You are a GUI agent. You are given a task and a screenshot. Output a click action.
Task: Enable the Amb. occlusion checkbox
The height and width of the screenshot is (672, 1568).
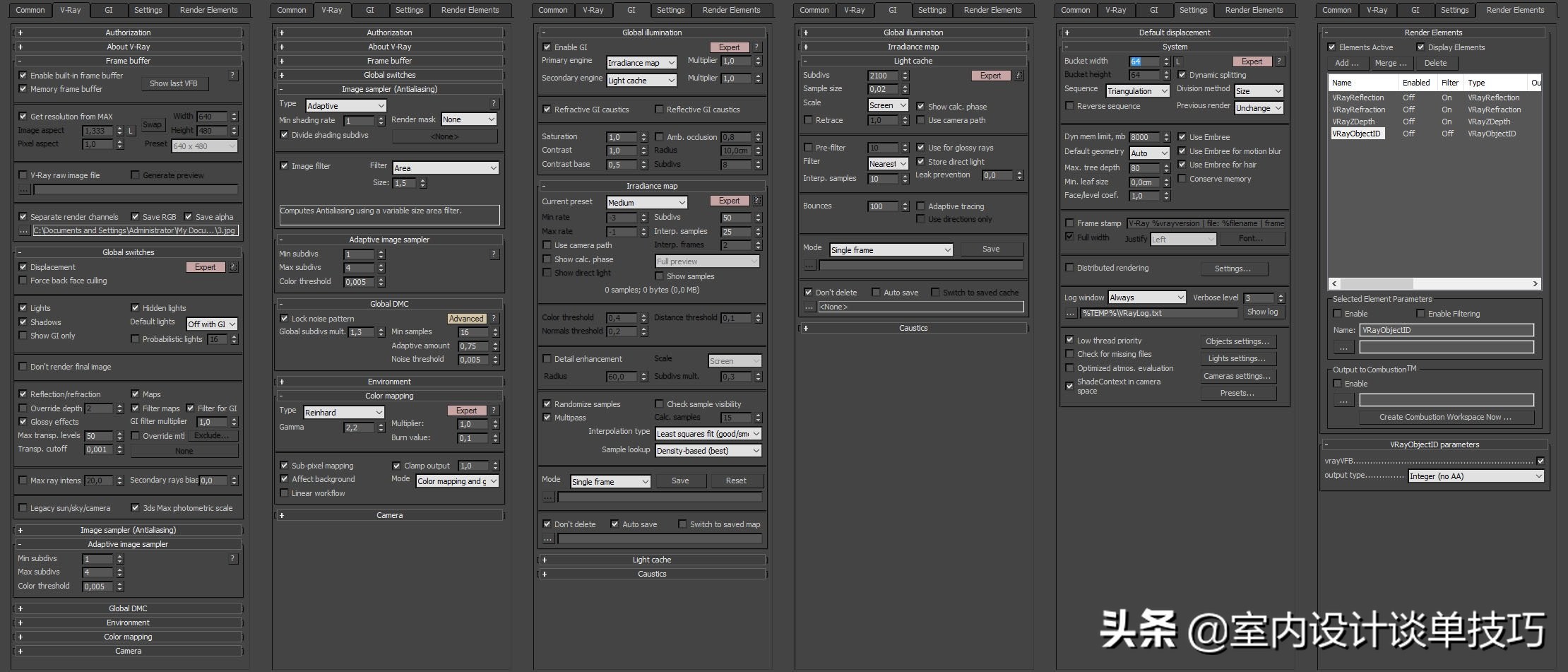(660, 137)
